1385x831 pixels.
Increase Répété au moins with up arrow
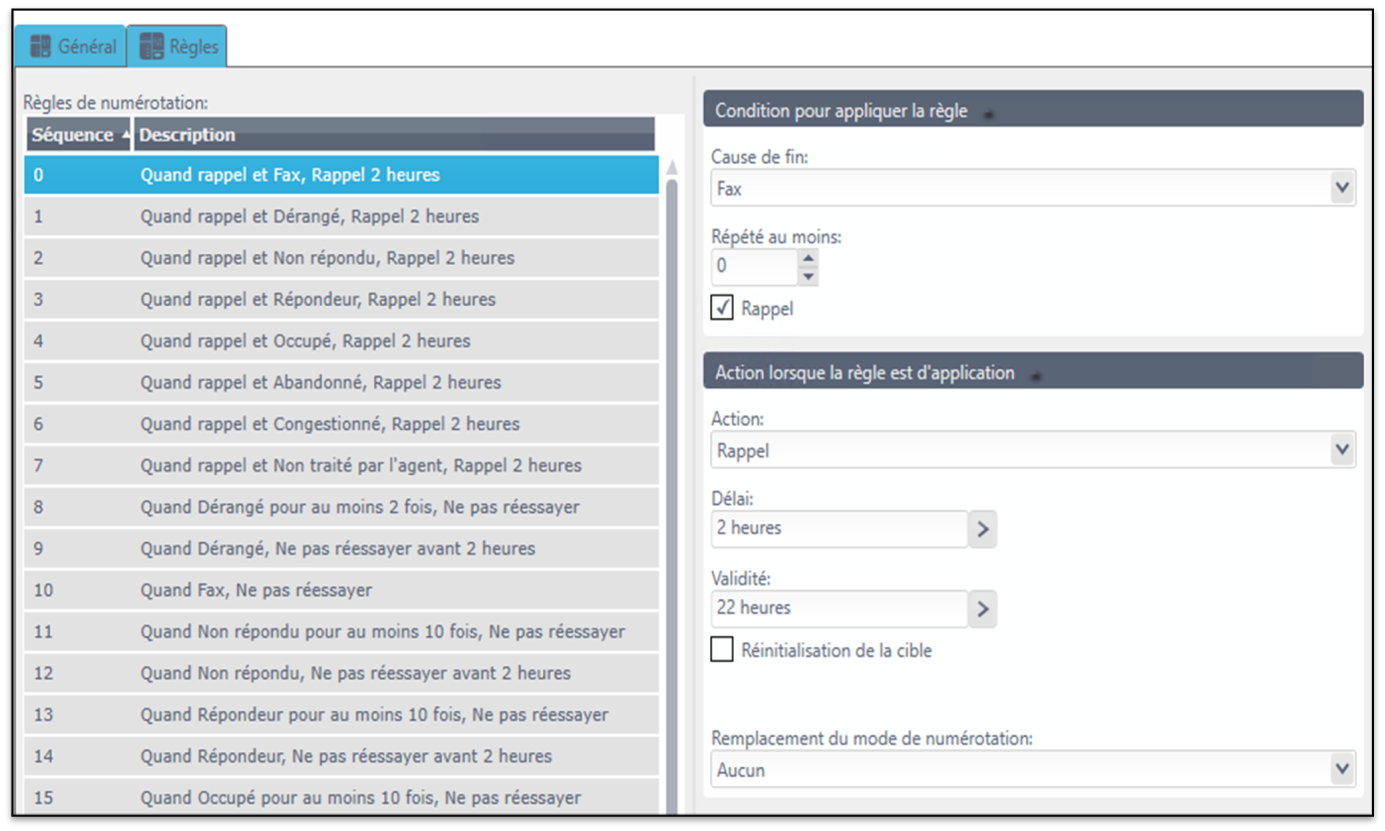click(809, 258)
